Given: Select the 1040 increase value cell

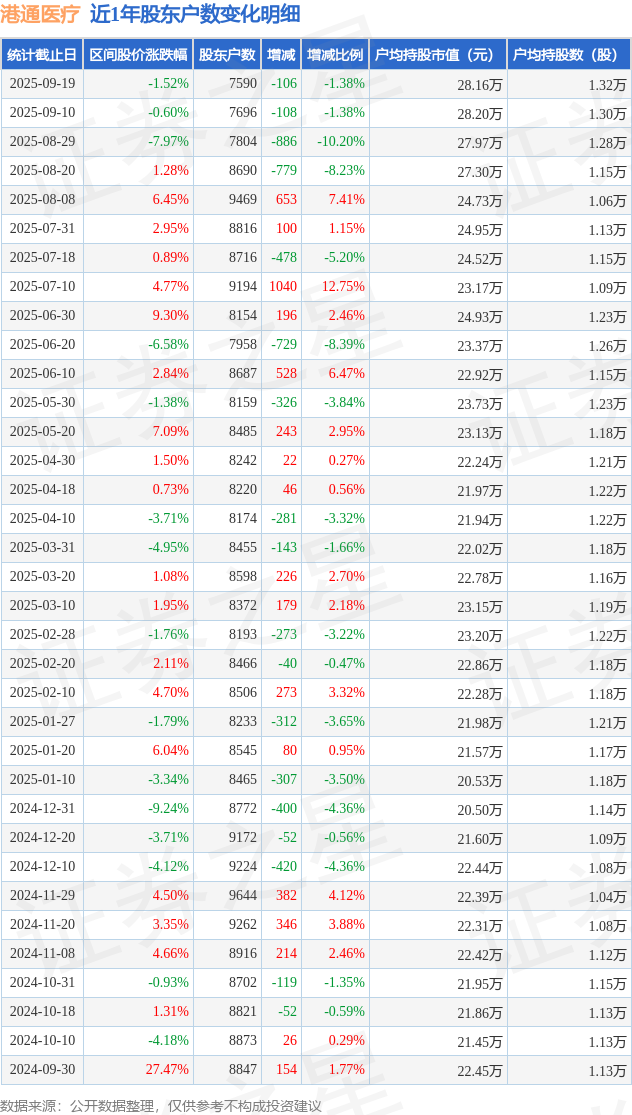Looking at the screenshot, I should (x=283, y=287).
